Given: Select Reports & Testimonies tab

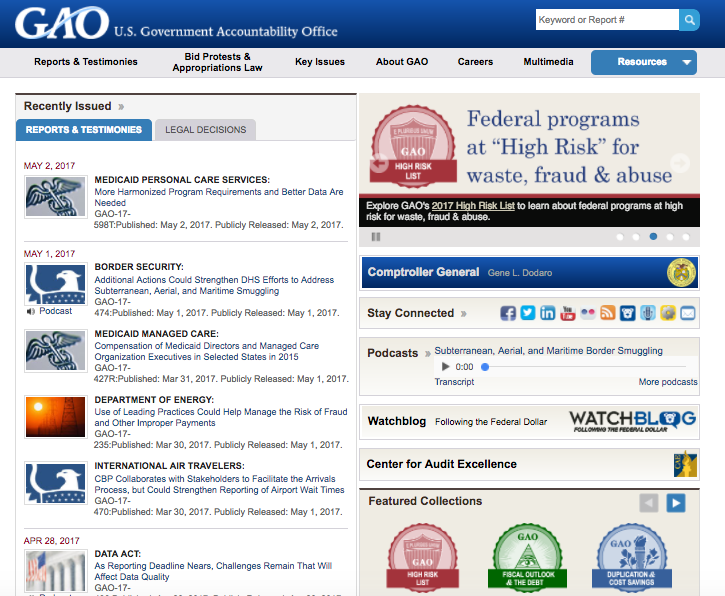Looking at the screenshot, I should [84, 129].
